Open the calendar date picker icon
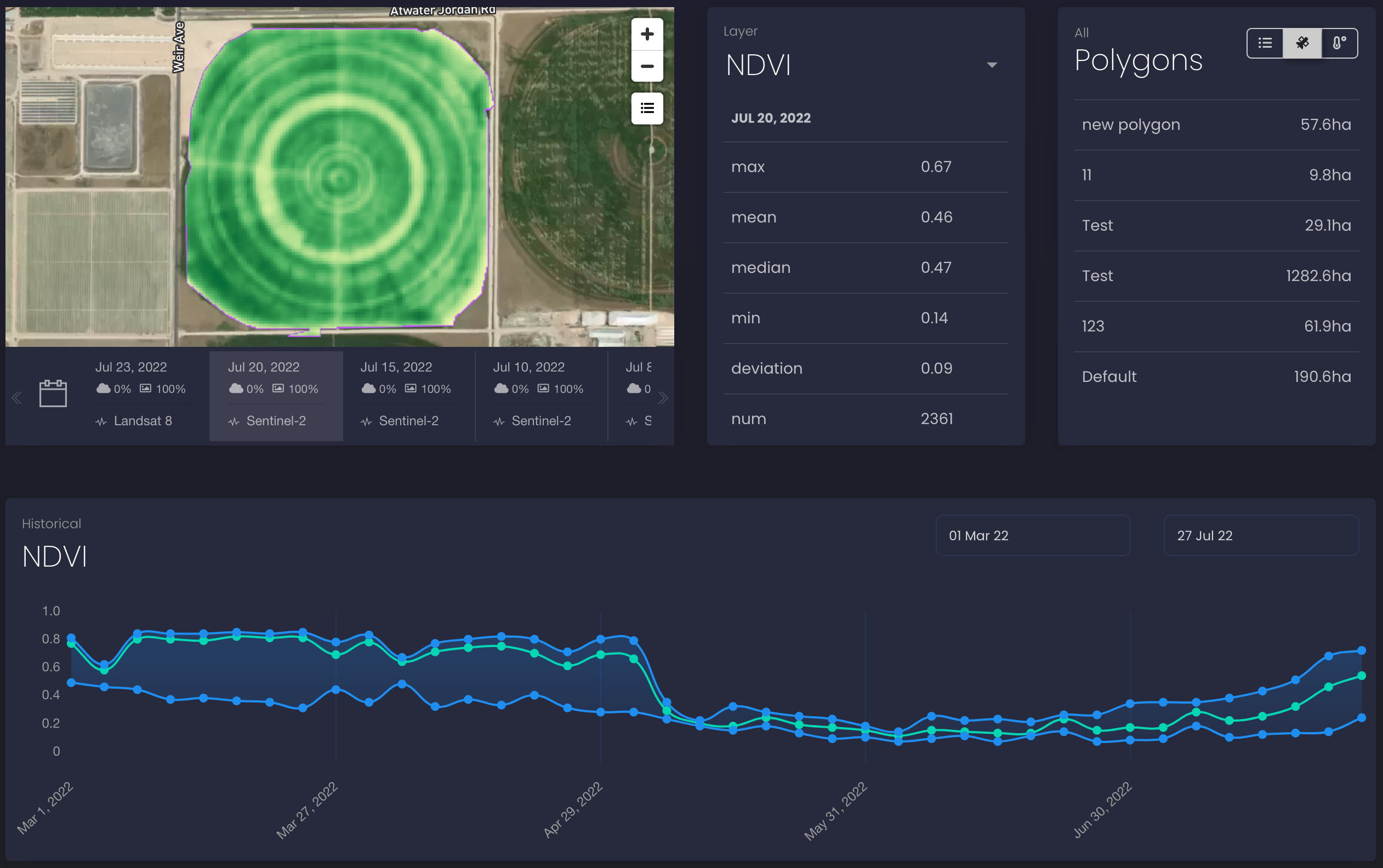The height and width of the screenshot is (868, 1383). point(53,393)
